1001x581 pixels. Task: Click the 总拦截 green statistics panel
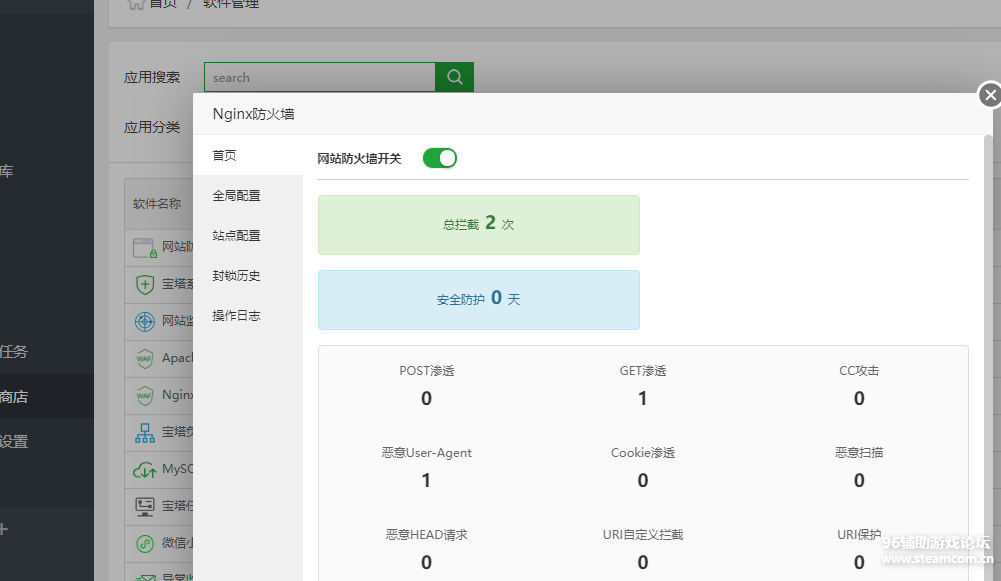tap(478, 225)
